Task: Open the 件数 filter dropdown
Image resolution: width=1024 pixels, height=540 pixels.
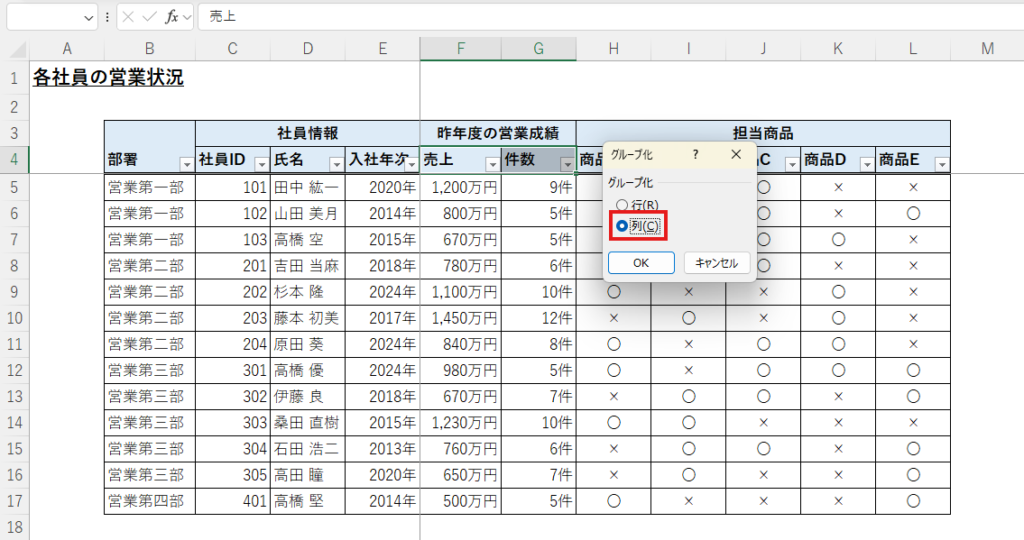Action: click(567, 164)
